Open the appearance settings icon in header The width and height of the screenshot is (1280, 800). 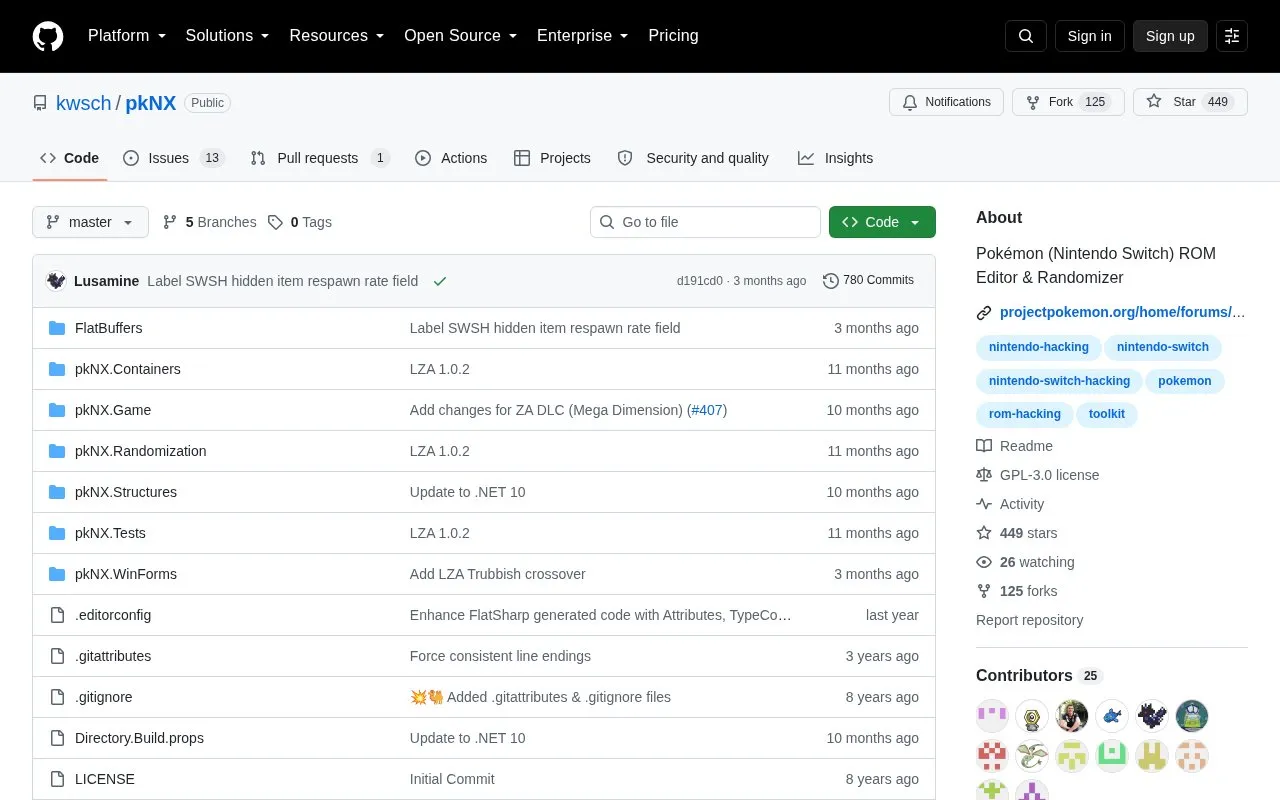(1232, 36)
